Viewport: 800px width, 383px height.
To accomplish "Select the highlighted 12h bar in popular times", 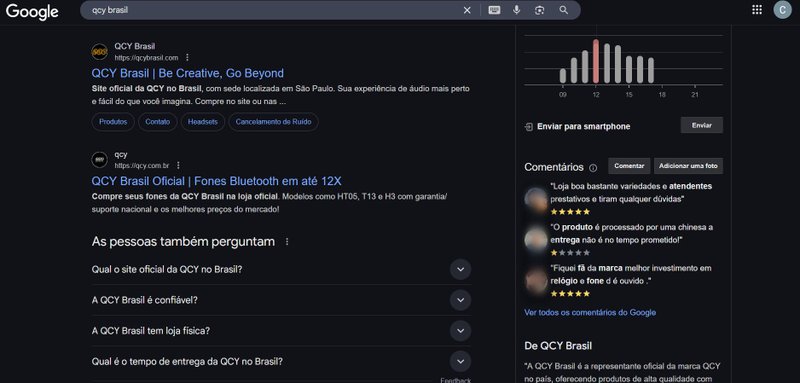I will pos(595,61).
